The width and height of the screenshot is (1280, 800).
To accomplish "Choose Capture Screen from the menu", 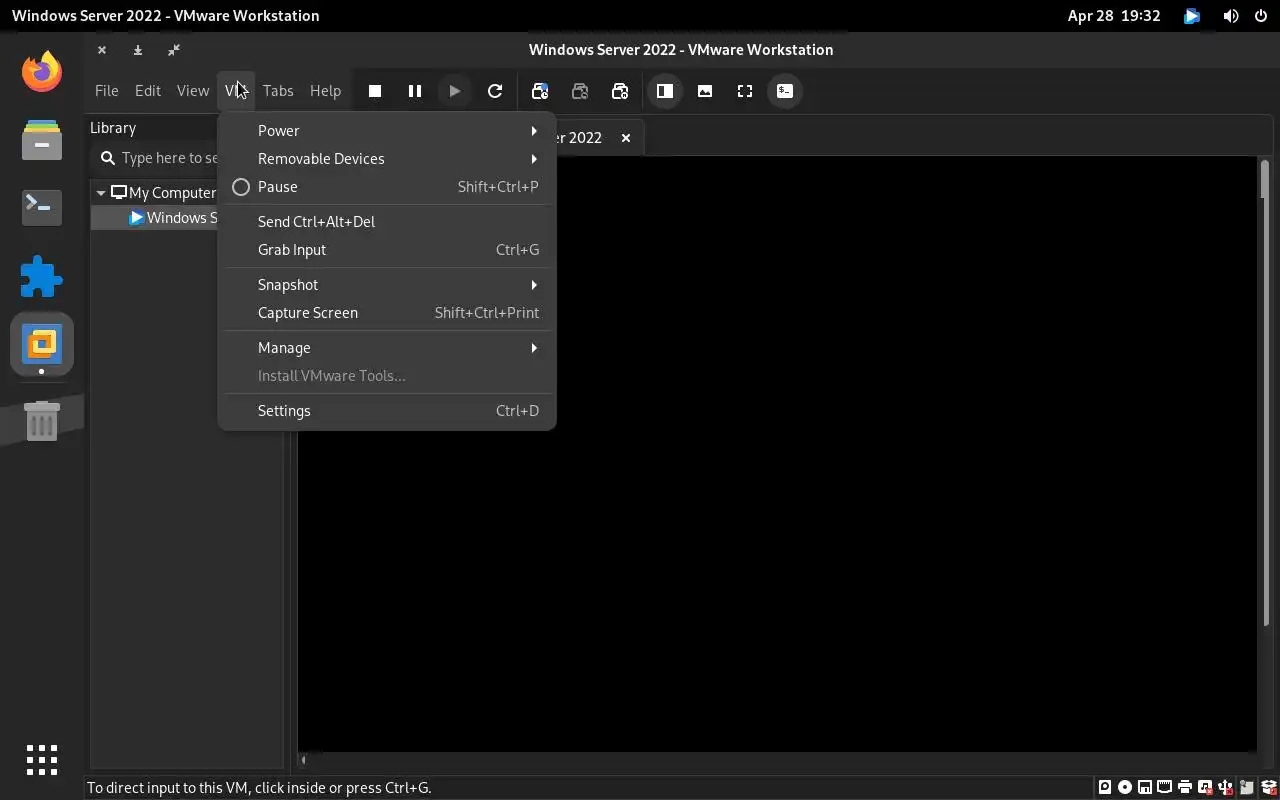I will (x=387, y=313).
